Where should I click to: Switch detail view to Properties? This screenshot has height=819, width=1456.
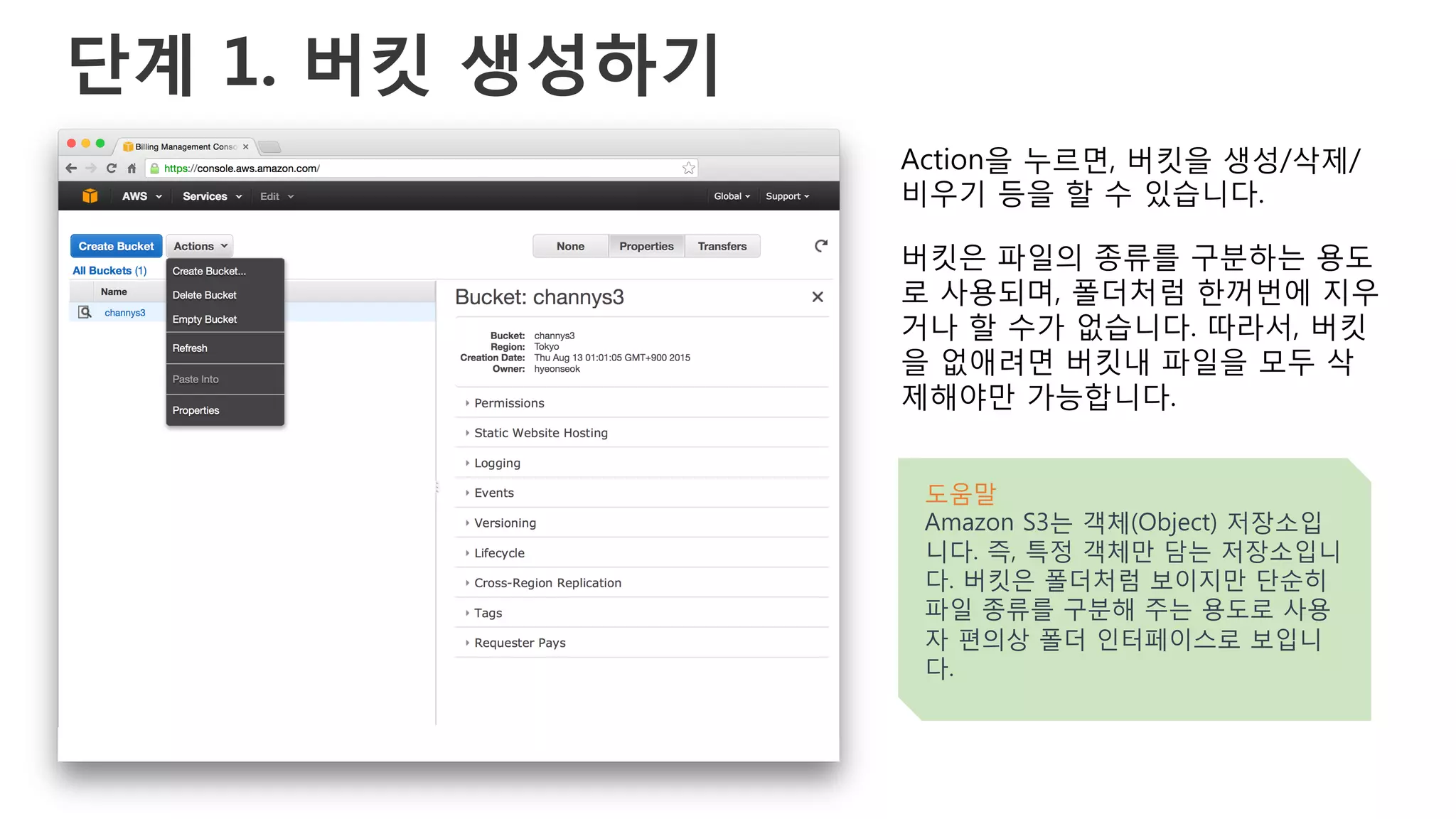click(x=646, y=246)
